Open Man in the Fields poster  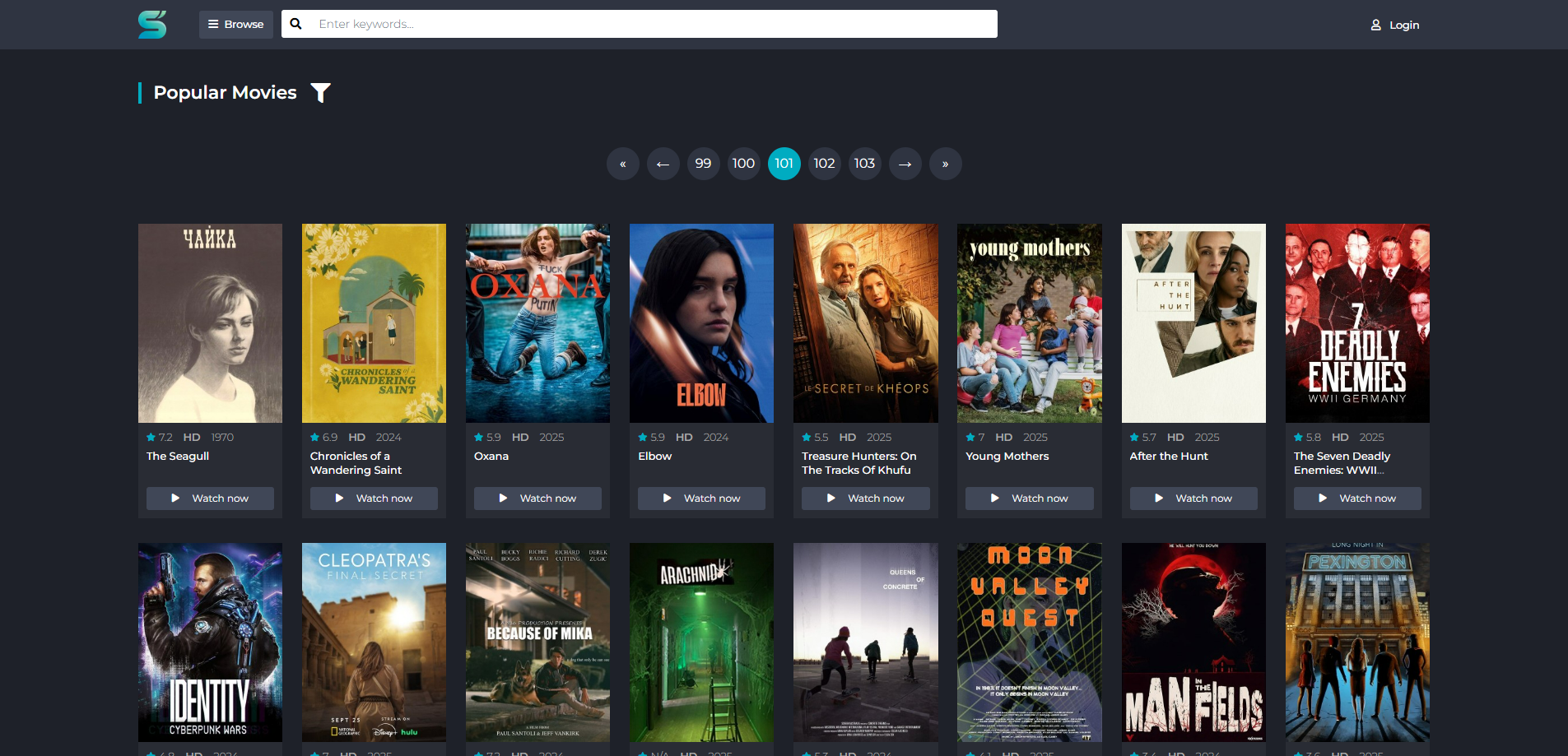click(x=1193, y=642)
